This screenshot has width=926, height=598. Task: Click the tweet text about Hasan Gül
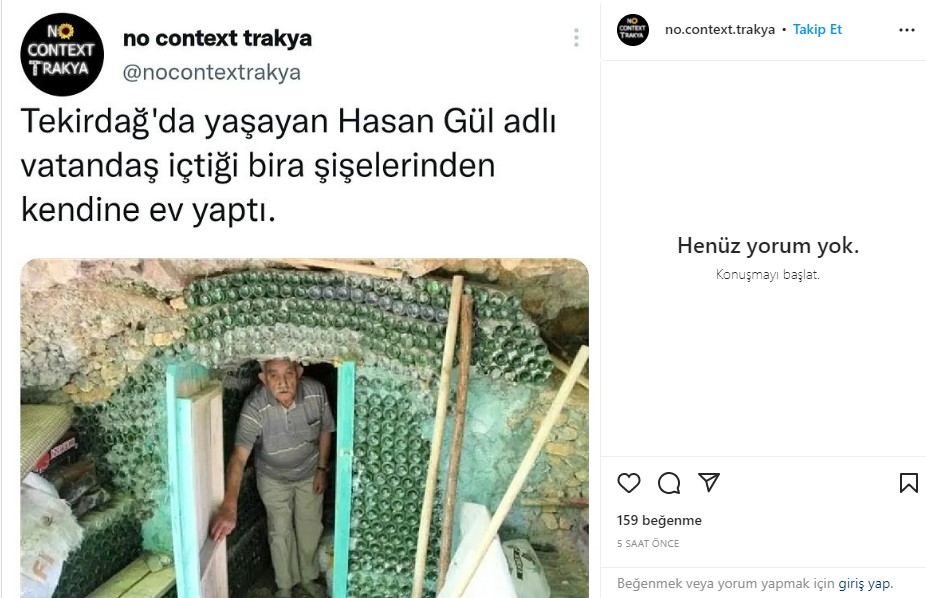click(288, 166)
